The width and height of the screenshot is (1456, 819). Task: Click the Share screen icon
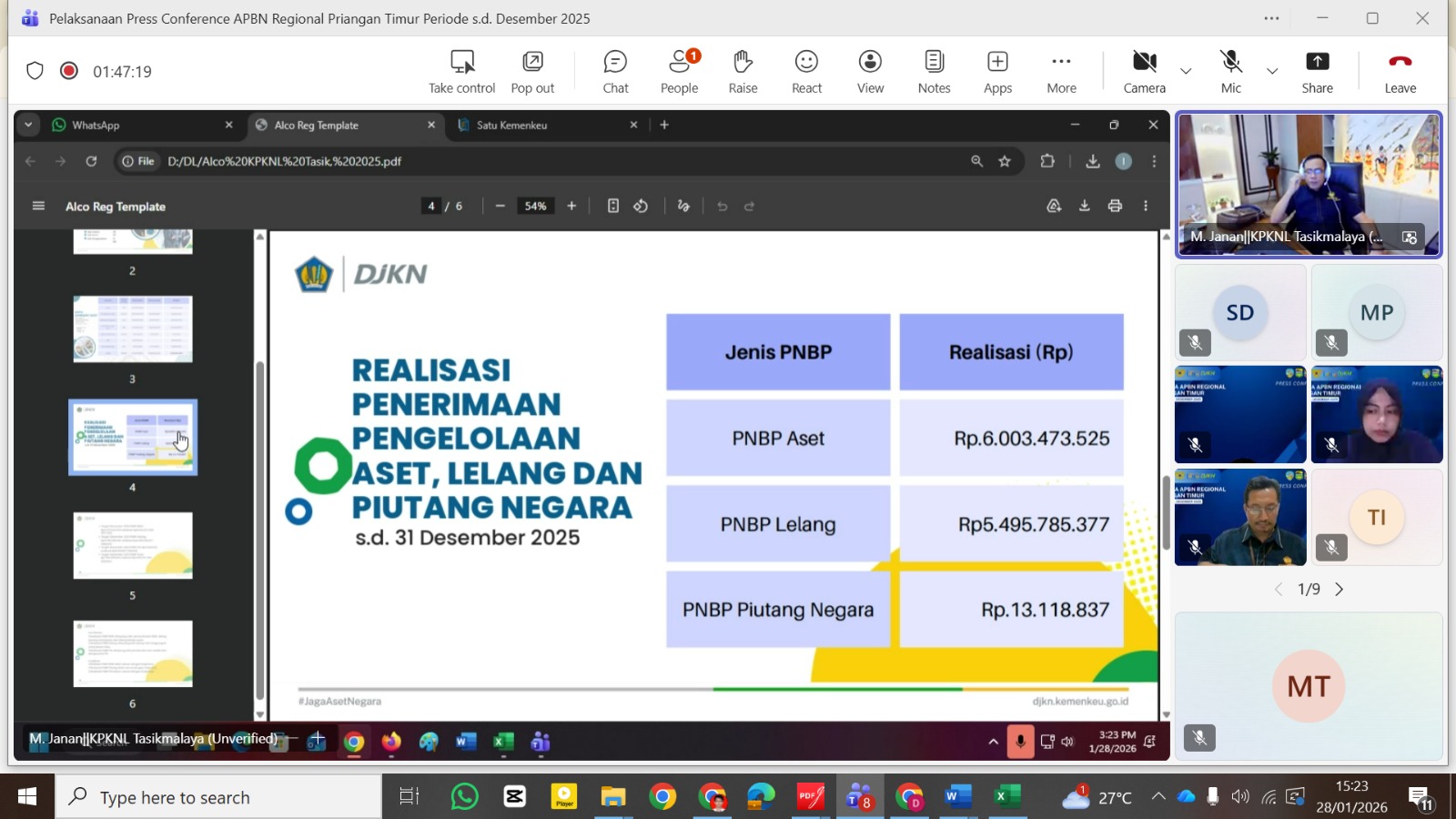pyautogui.click(x=1317, y=71)
